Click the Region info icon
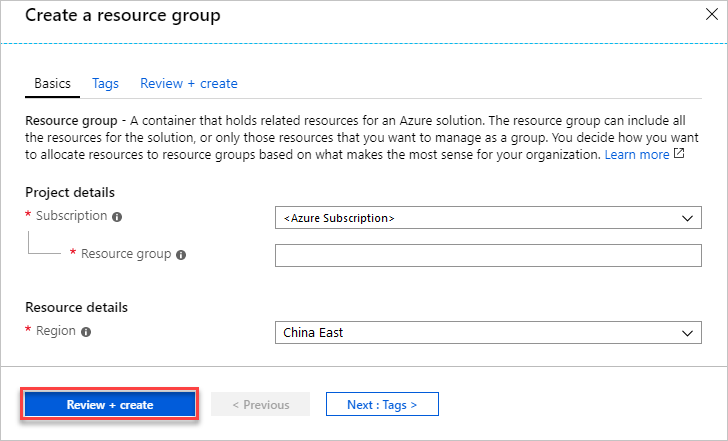Screen dimensions: 728x441 [x=86, y=332]
